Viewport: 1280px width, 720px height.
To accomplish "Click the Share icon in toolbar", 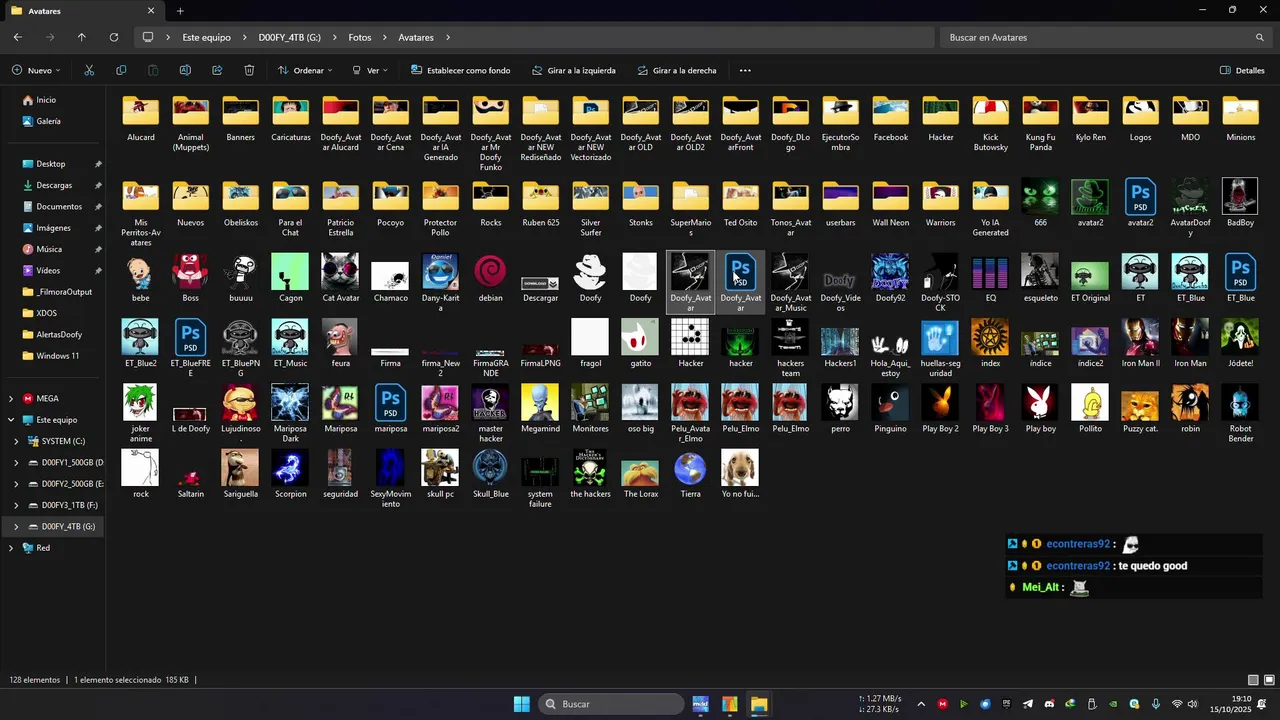I will (x=217, y=70).
